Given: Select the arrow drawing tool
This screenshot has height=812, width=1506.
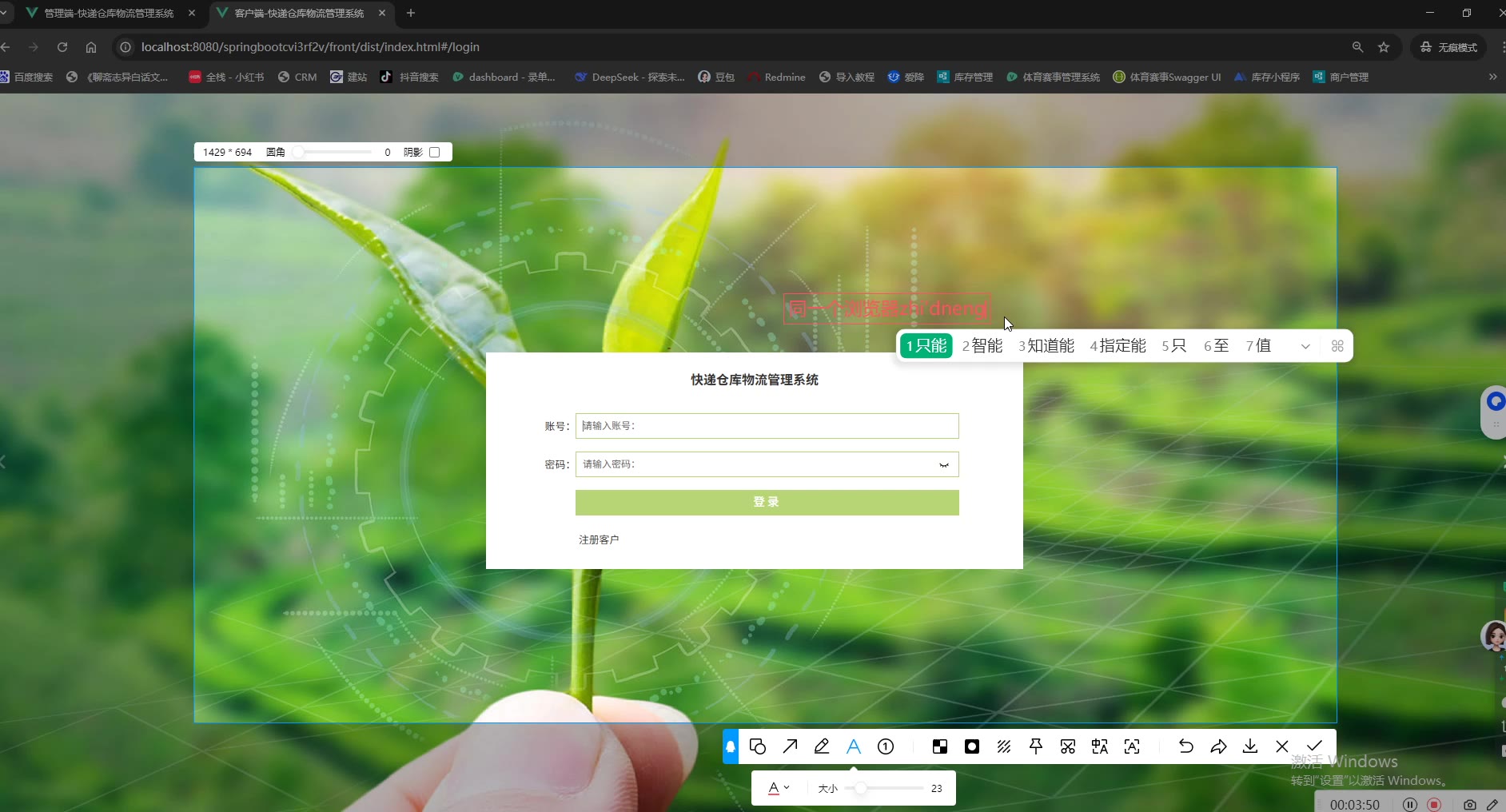Looking at the screenshot, I should click(790, 746).
